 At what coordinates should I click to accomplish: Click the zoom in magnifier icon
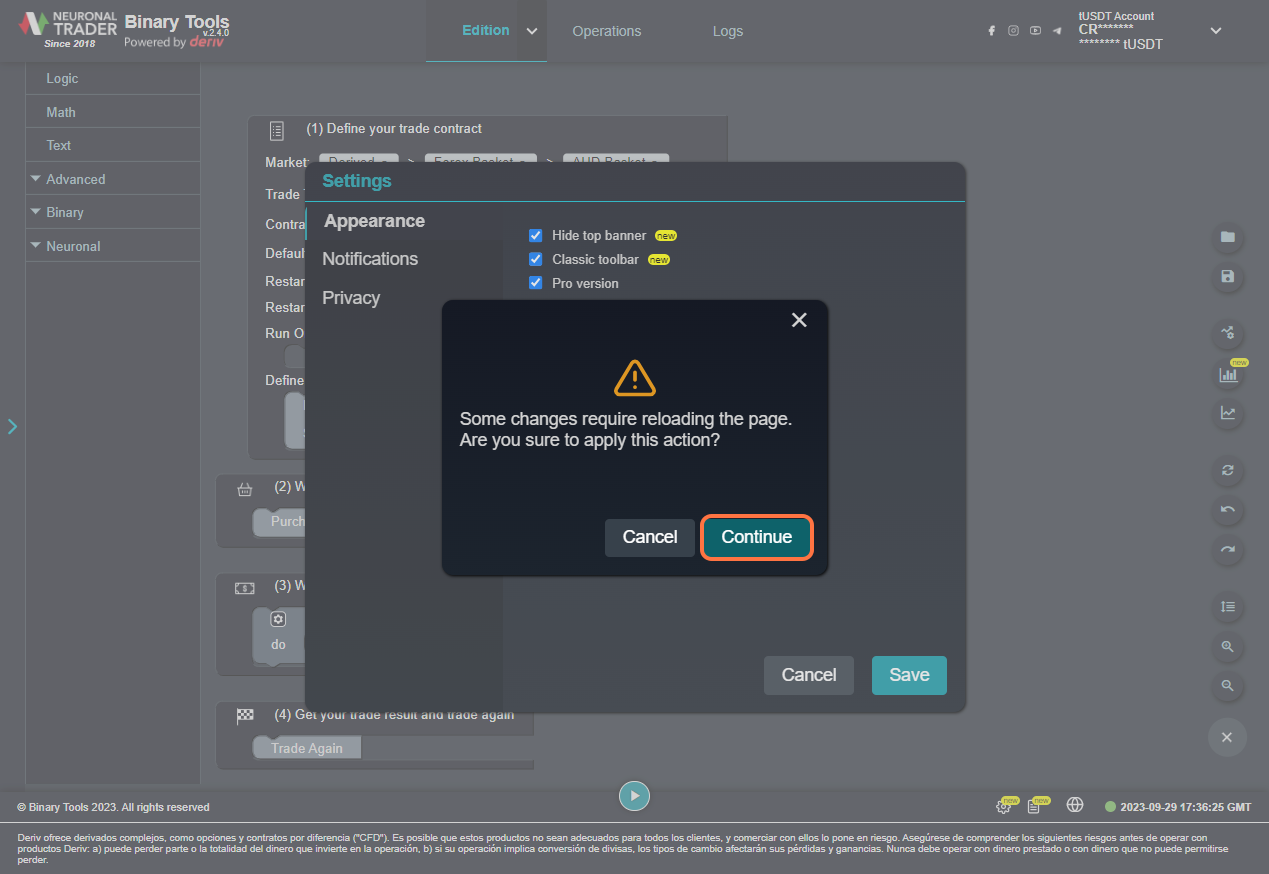tap(1227, 647)
